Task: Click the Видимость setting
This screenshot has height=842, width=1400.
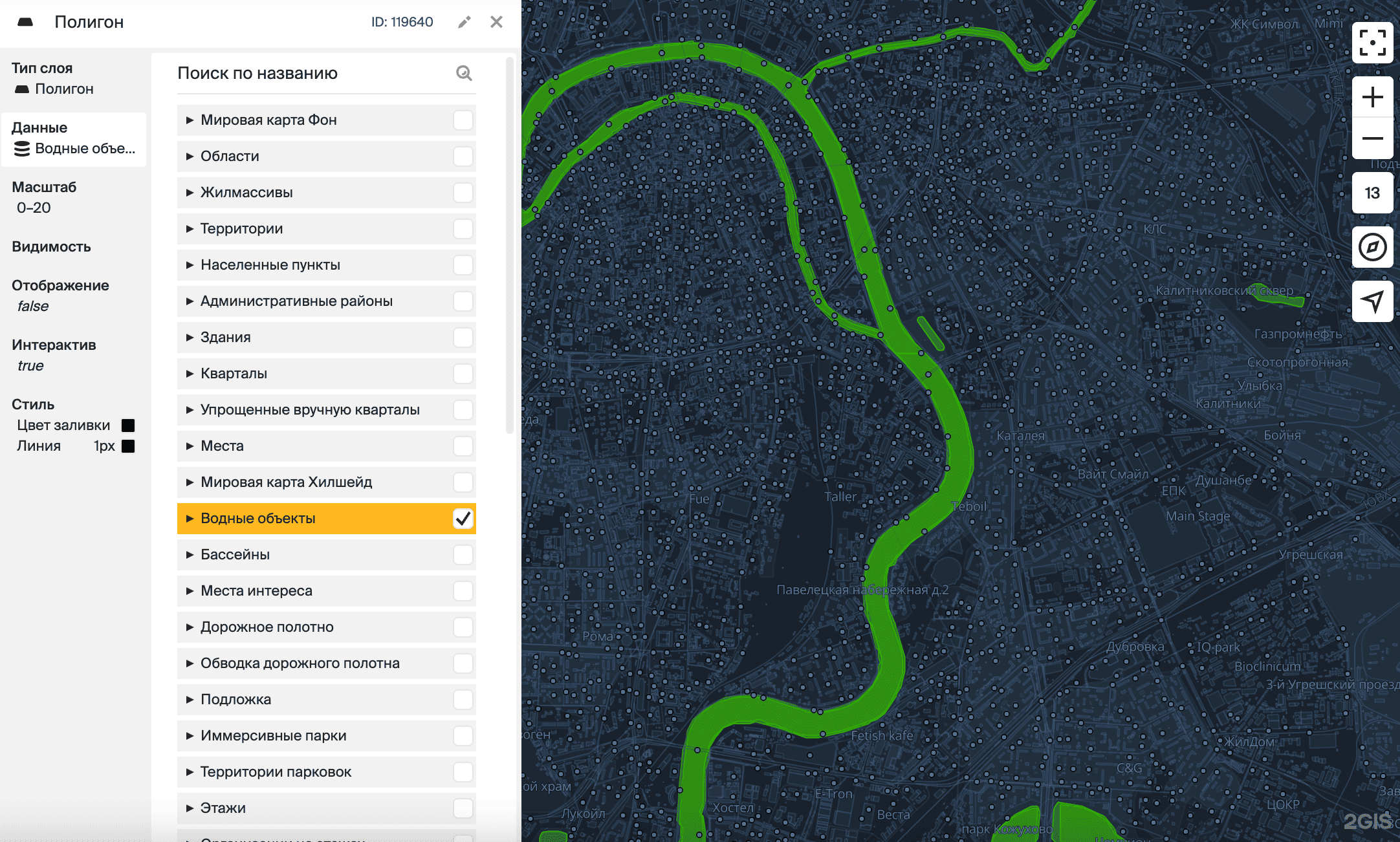Action: (x=52, y=247)
